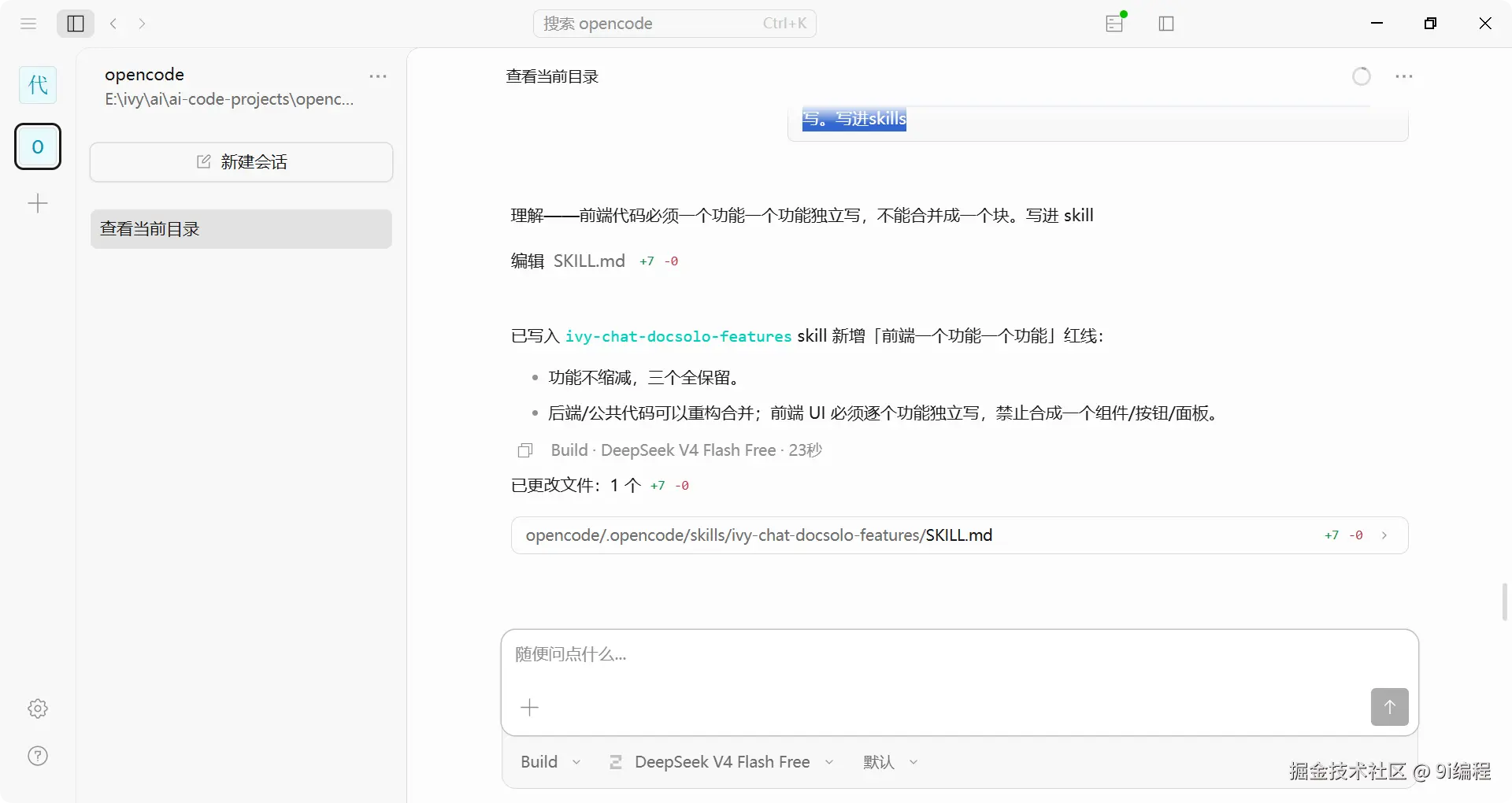Open session 查看当前目录 in sidebar
The image size is (1512, 803).
tap(242, 229)
